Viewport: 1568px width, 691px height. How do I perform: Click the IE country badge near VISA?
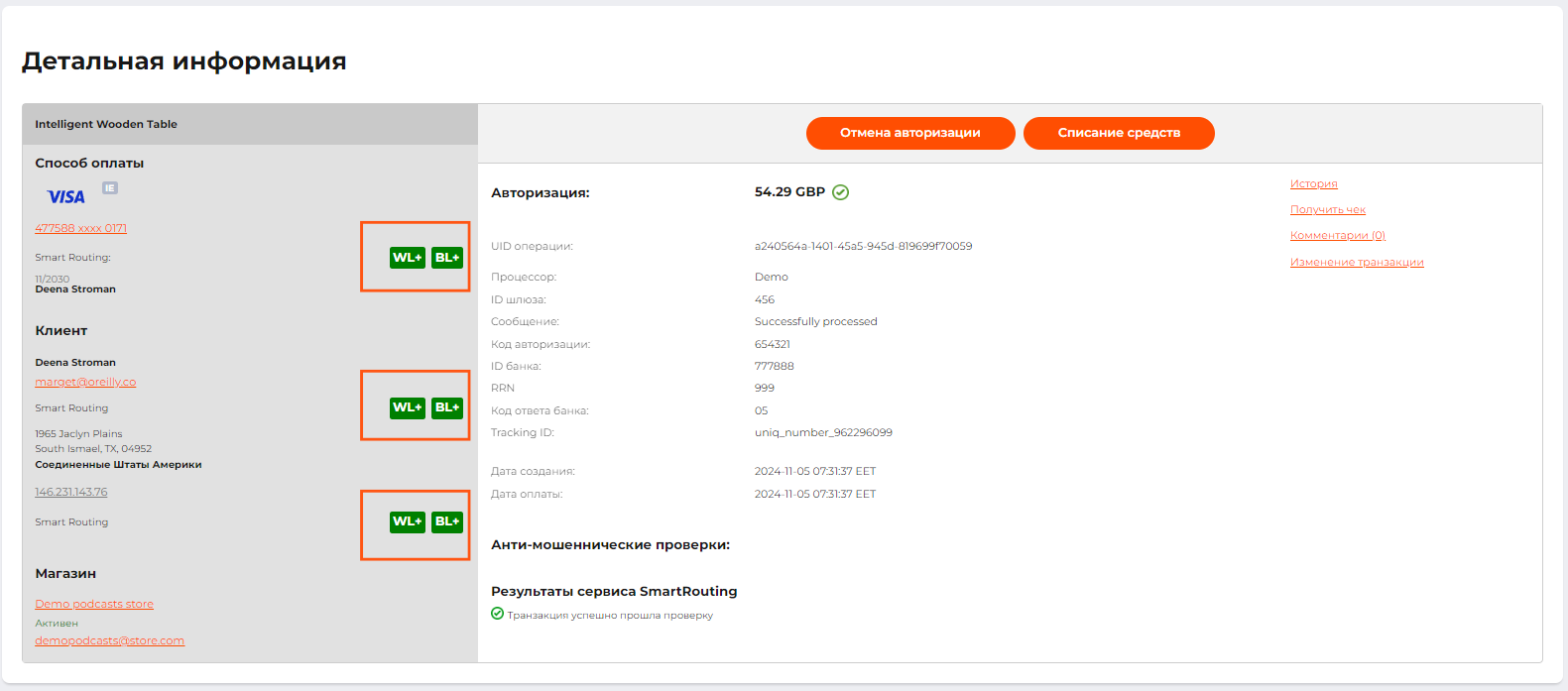pyautogui.click(x=110, y=187)
